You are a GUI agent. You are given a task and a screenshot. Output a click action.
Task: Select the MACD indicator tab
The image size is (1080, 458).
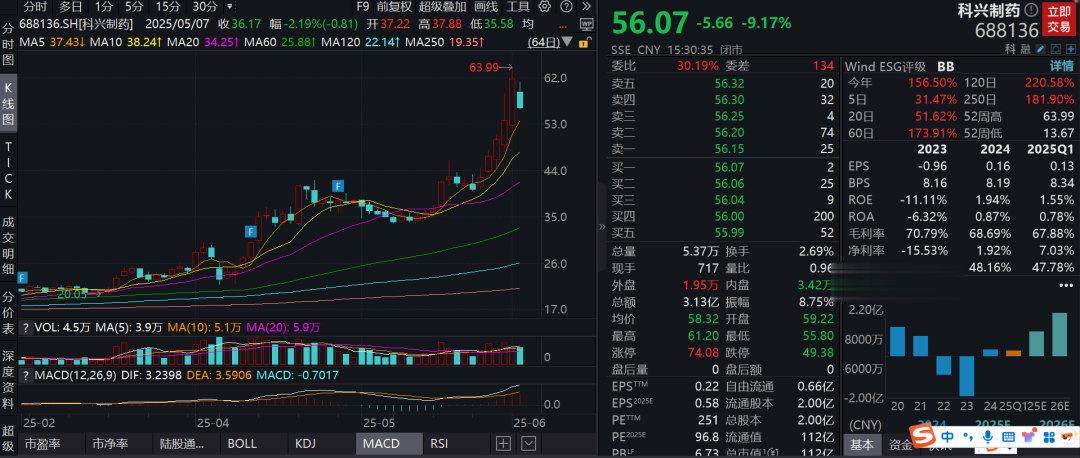click(388, 444)
